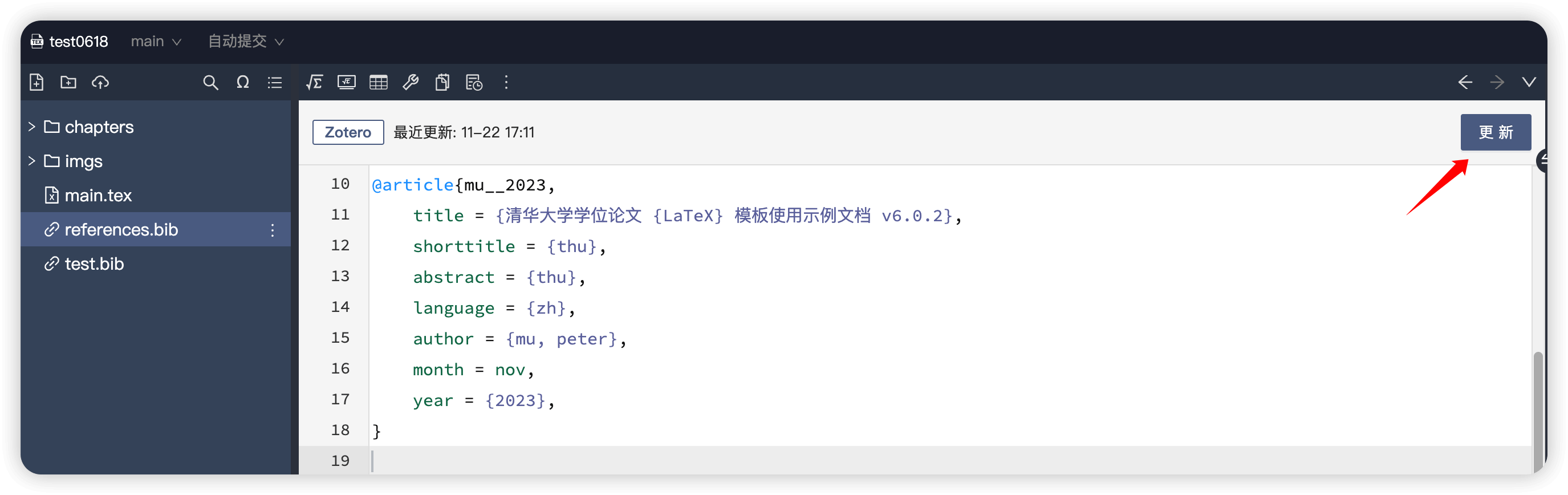Screen dimensions: 1568x495
Task: View the document history
Action: tap(474, 82)
